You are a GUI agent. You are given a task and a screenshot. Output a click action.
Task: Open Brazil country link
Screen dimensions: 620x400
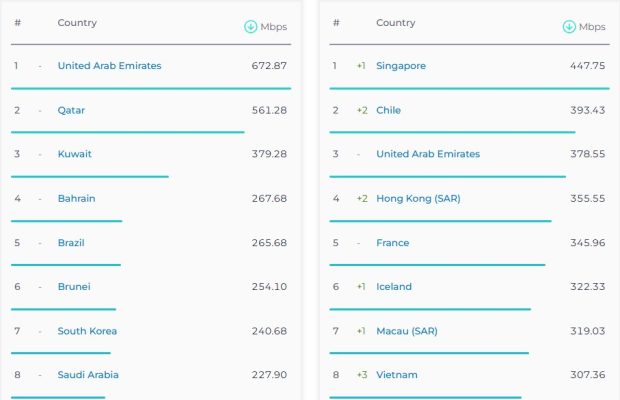point(71,243)
